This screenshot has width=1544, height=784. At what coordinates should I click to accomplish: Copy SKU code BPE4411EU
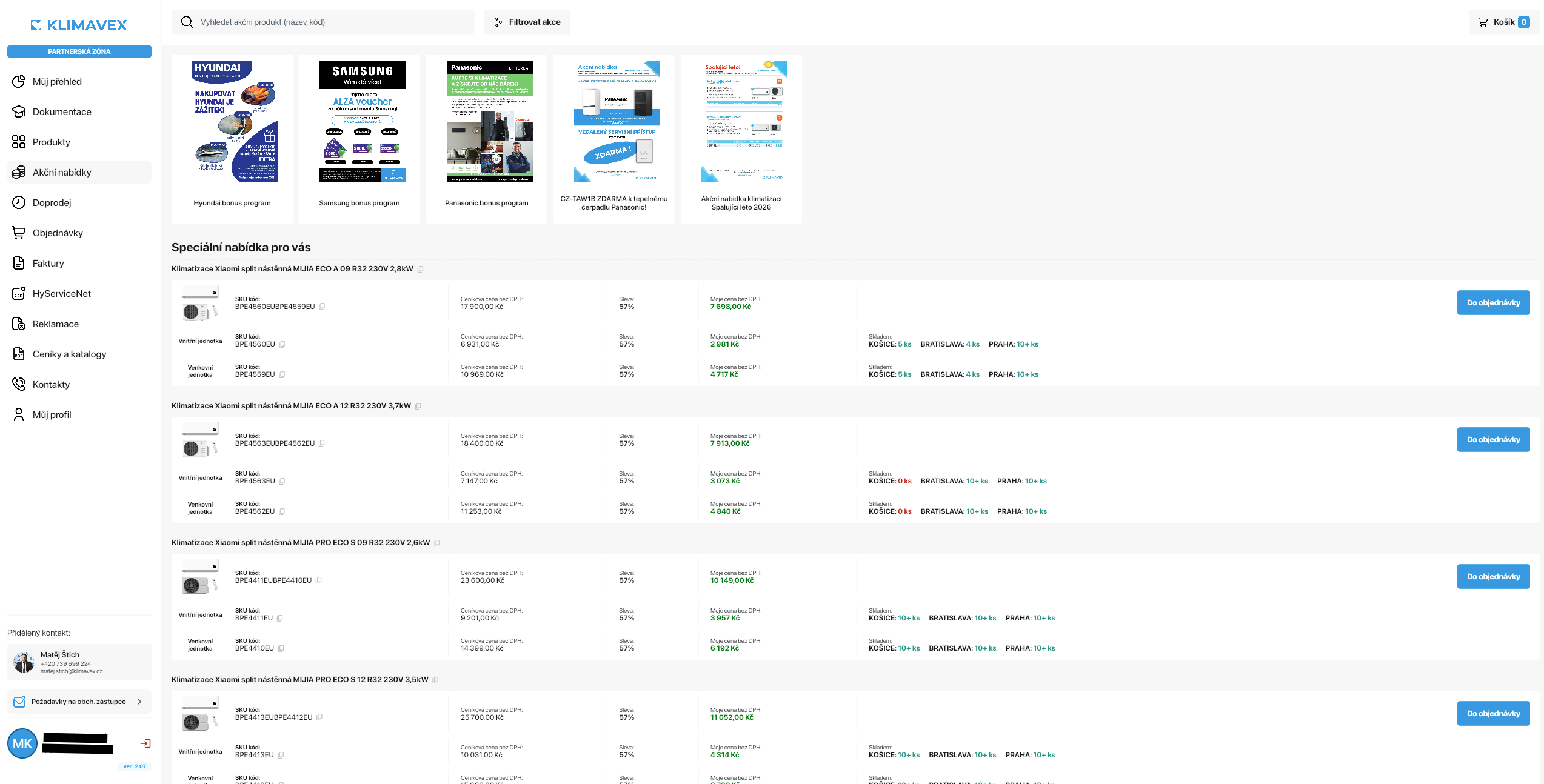pyautogui.click(x=279, y=618)
